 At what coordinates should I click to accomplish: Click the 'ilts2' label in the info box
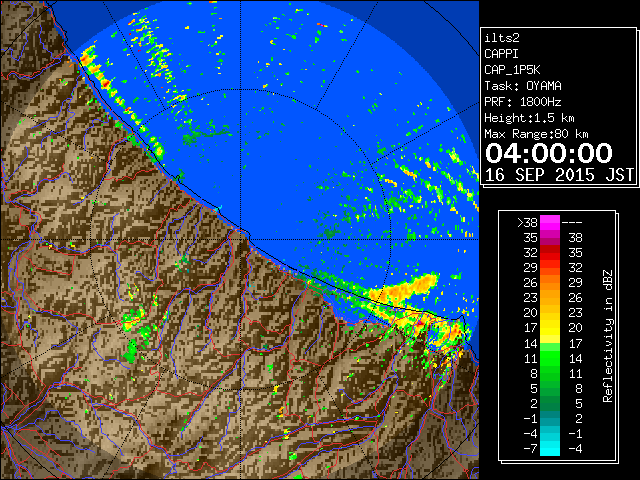click(x=502, y=38)
